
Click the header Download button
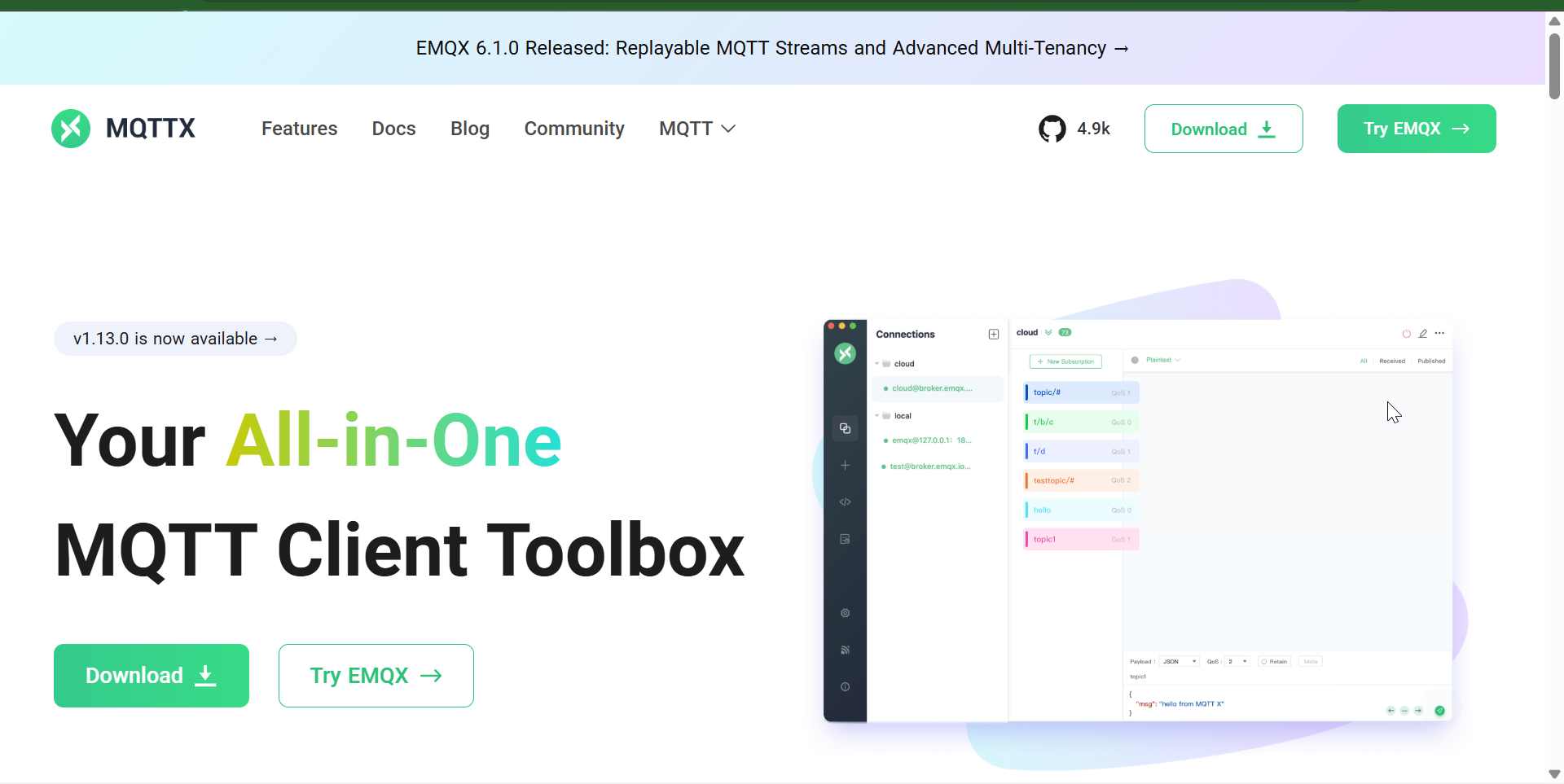1224,129
